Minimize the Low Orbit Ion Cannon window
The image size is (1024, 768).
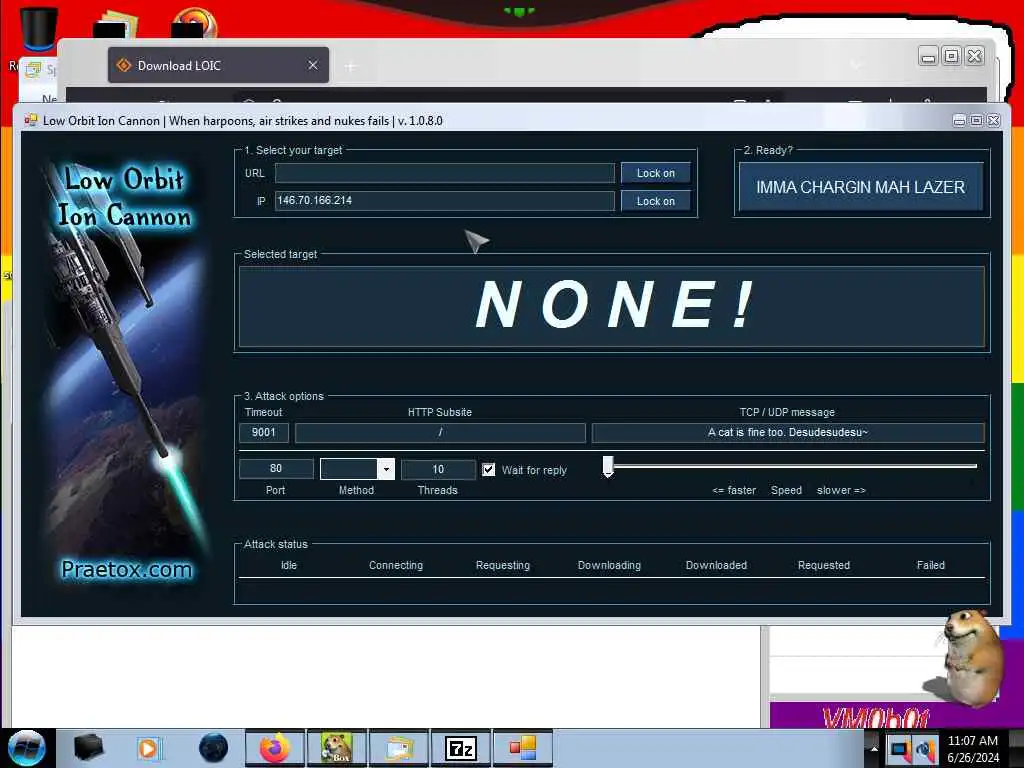pyautogui.click(x=959, y=120)
